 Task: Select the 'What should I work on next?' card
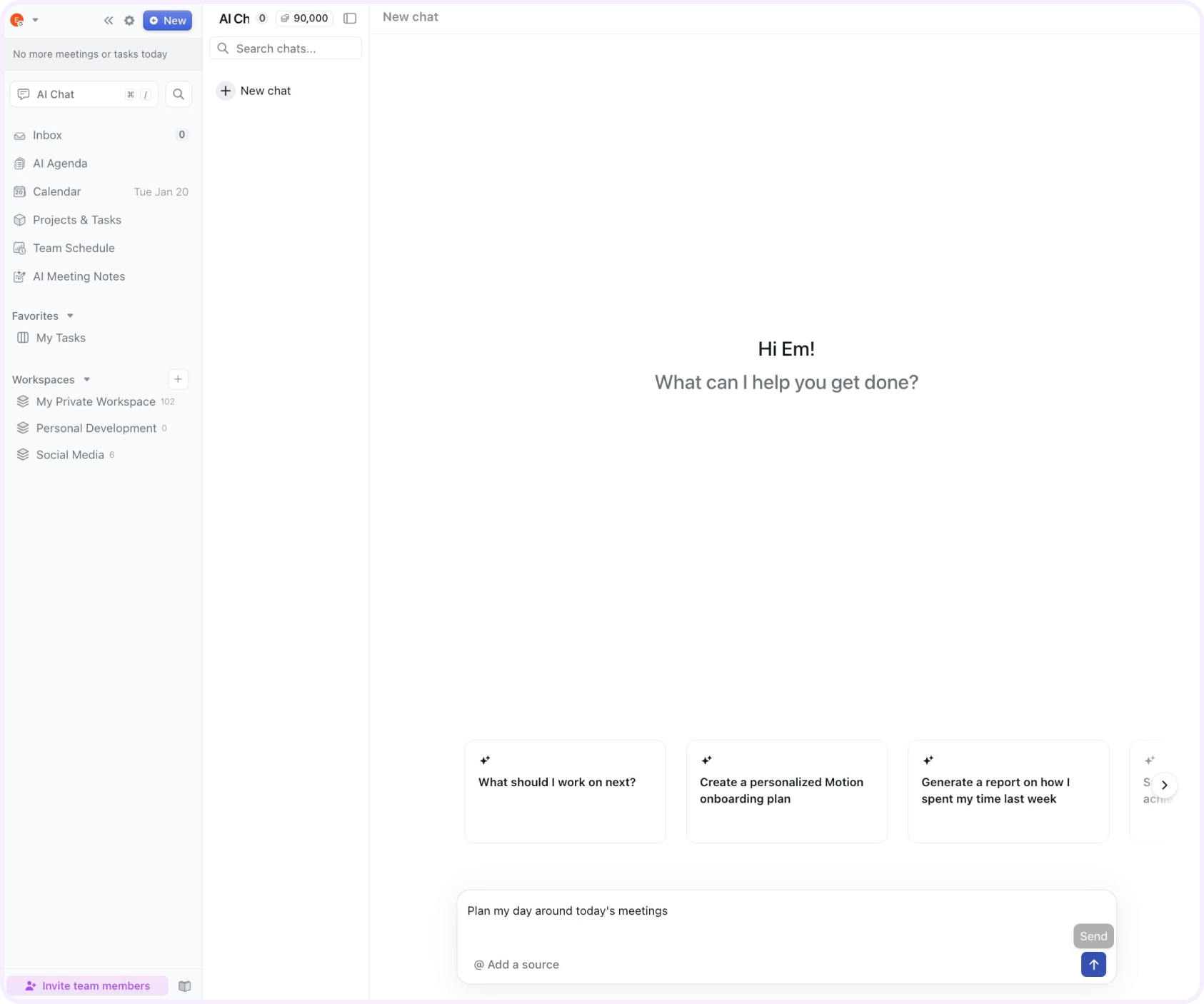coord(565,791)
